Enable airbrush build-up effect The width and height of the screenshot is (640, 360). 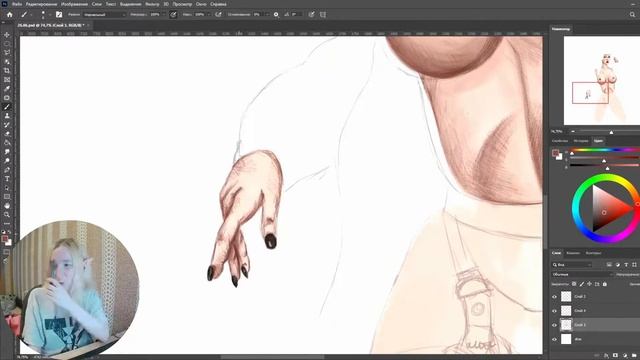(218, 14)
